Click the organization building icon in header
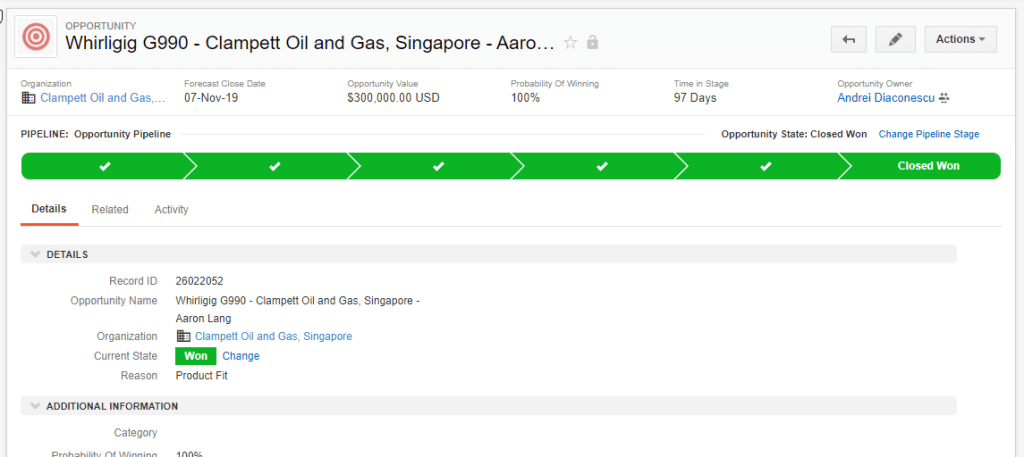Image resolution: width=1024 pixels, height=457 pixels. 28,98
